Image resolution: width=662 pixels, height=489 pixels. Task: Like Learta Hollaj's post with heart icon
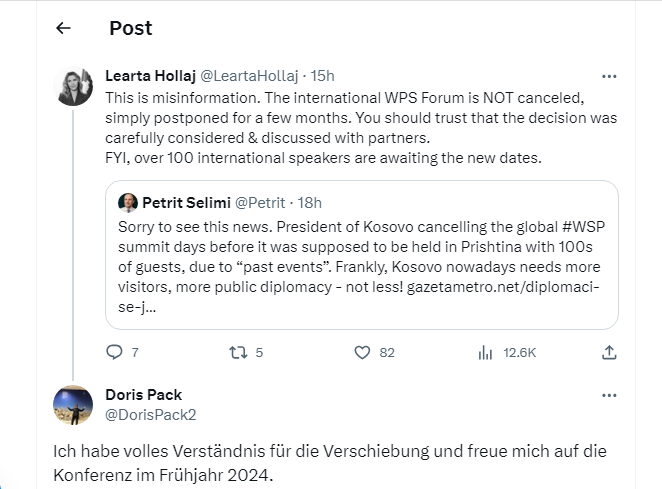click(362, 352)
